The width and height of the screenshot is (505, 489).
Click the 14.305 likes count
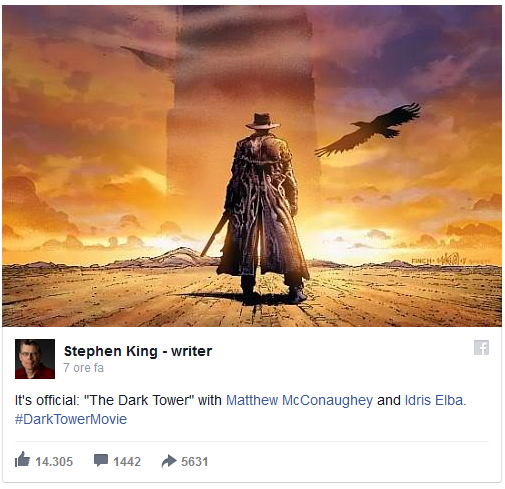[x=54, y=462]
